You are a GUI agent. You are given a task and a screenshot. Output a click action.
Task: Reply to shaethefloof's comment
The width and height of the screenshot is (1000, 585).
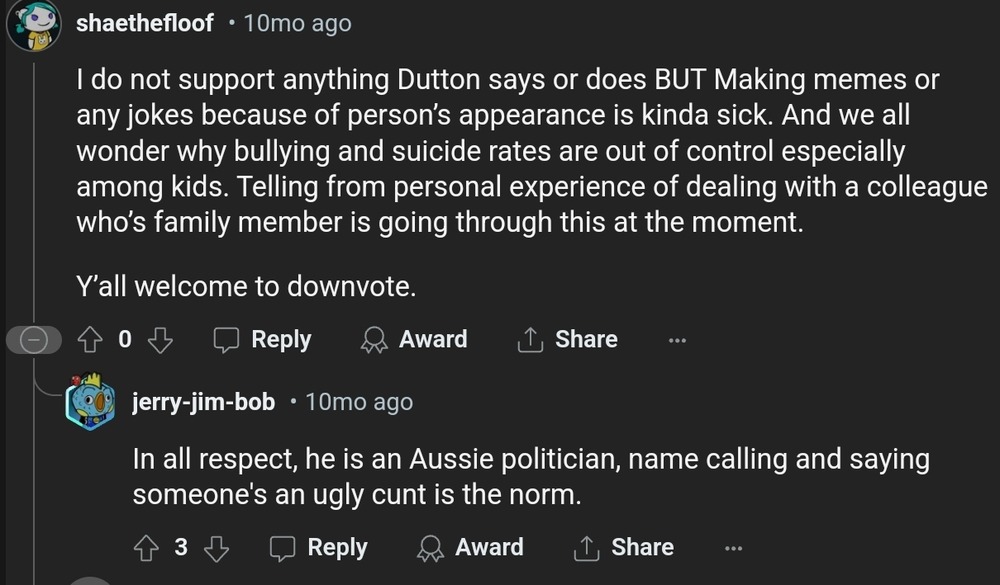point(263,340)
